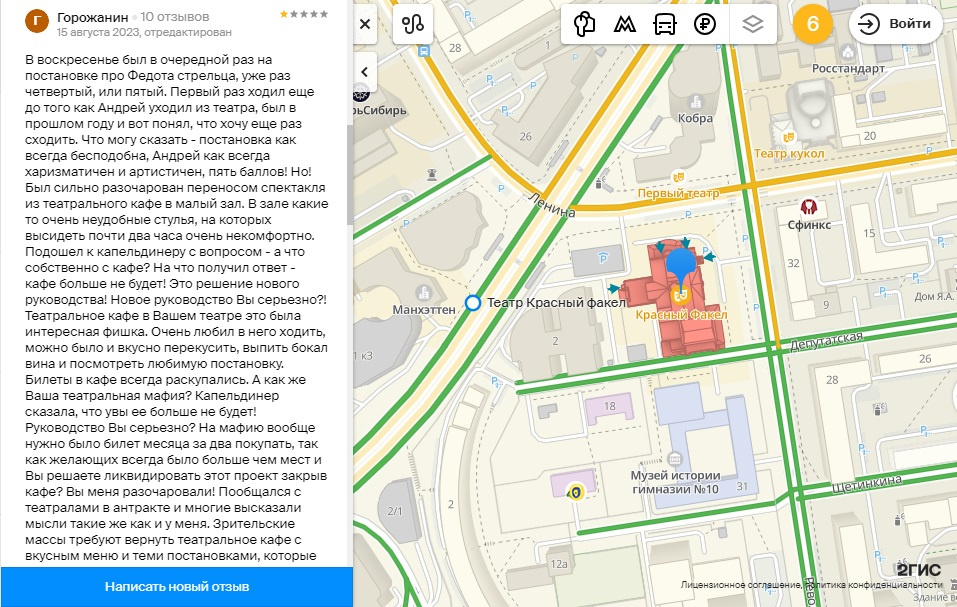Show public transport bus layer

tap(665, 24)
